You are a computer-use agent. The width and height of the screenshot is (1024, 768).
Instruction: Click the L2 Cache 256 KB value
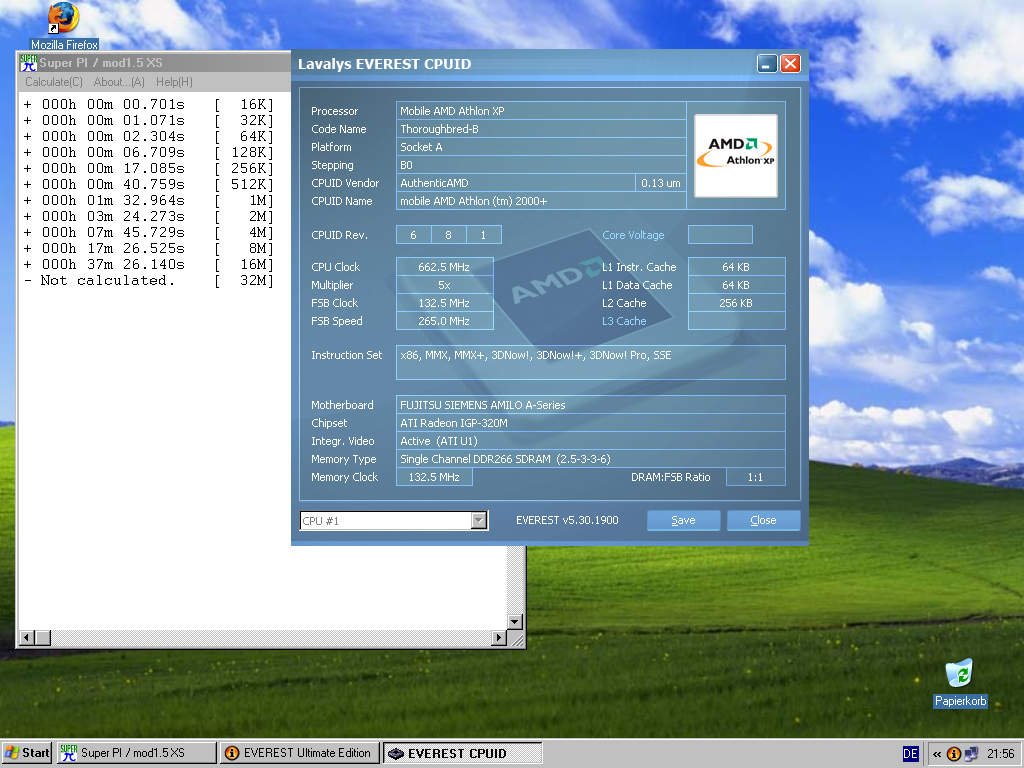[736, 303]
